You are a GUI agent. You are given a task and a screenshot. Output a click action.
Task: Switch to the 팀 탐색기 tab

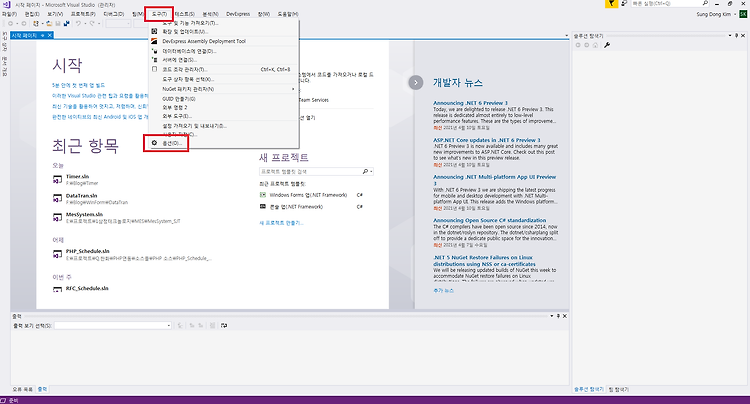point(618,390)
